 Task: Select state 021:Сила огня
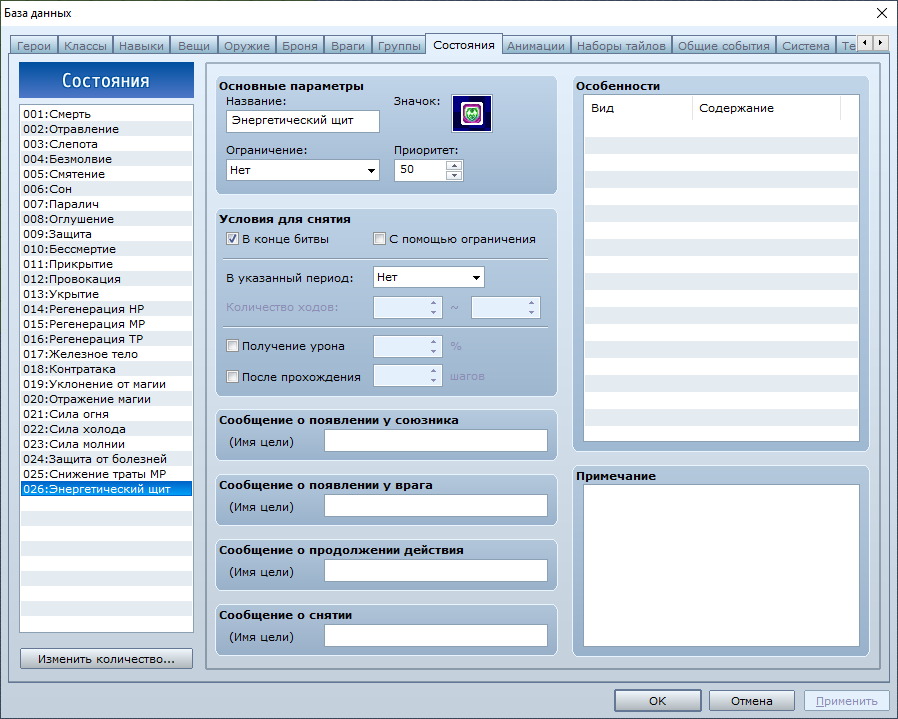pos(107,414)
